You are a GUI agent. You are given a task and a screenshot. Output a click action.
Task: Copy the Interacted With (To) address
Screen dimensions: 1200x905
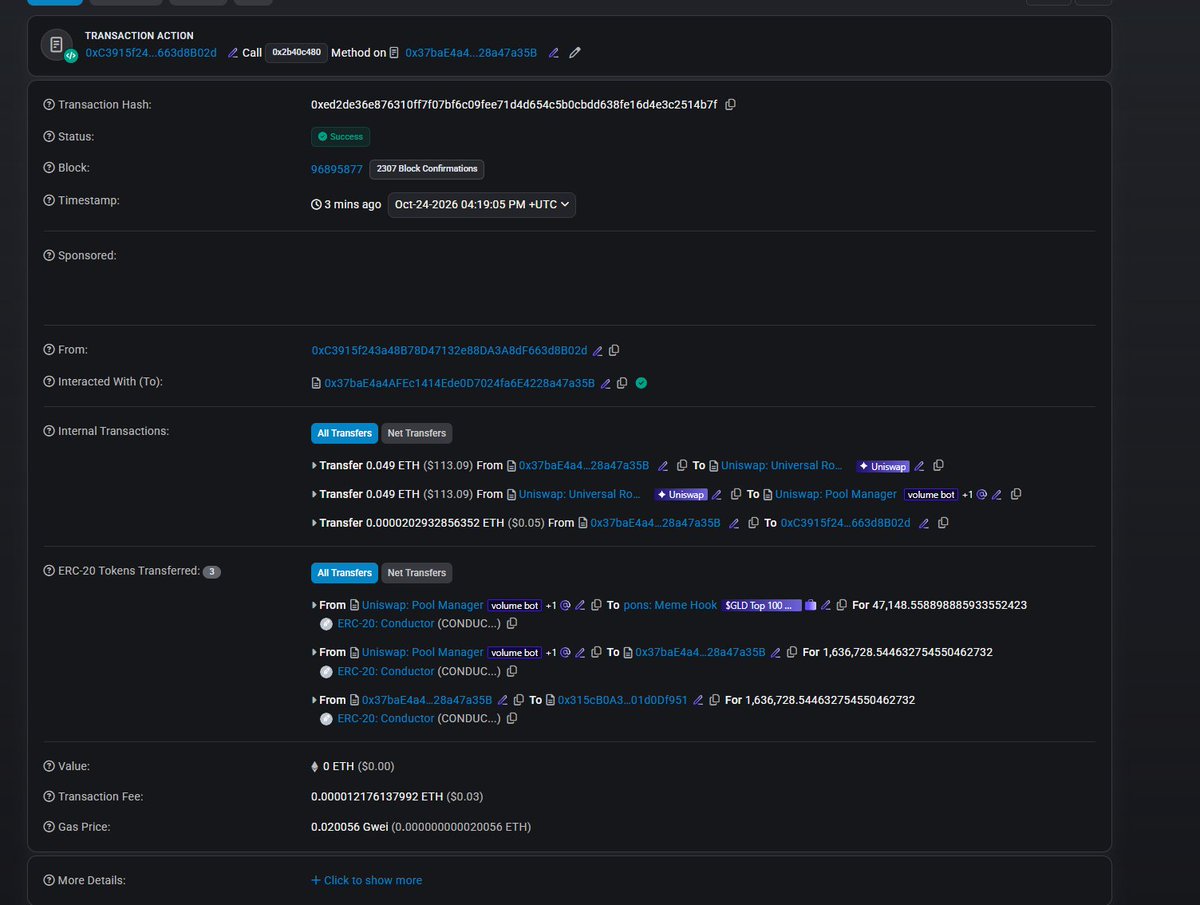click(622, 383)
